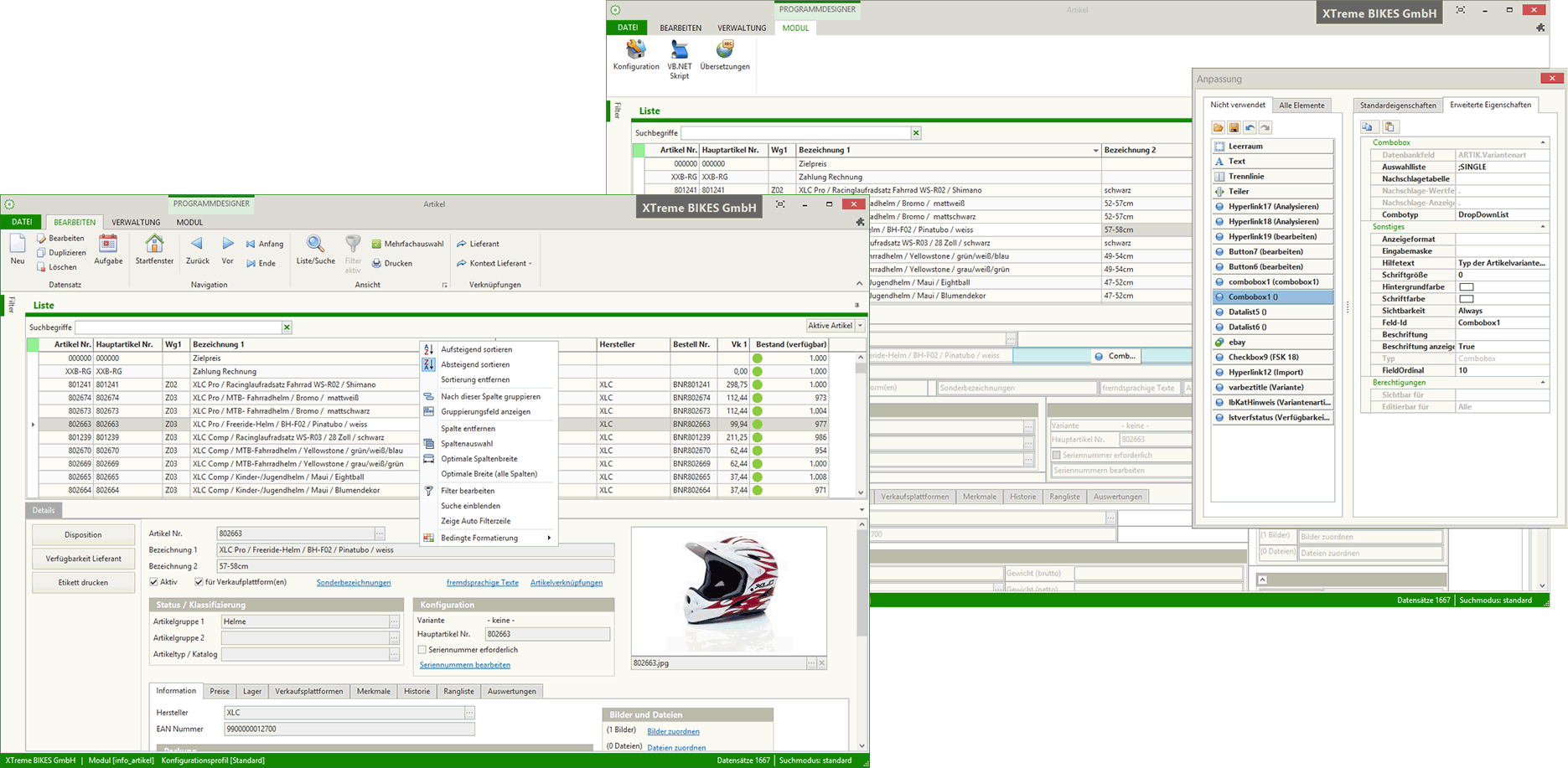Collapse the Berechtigungen property section
The height and width of the screenshot is (768, 1568).
coord(1543,383)
